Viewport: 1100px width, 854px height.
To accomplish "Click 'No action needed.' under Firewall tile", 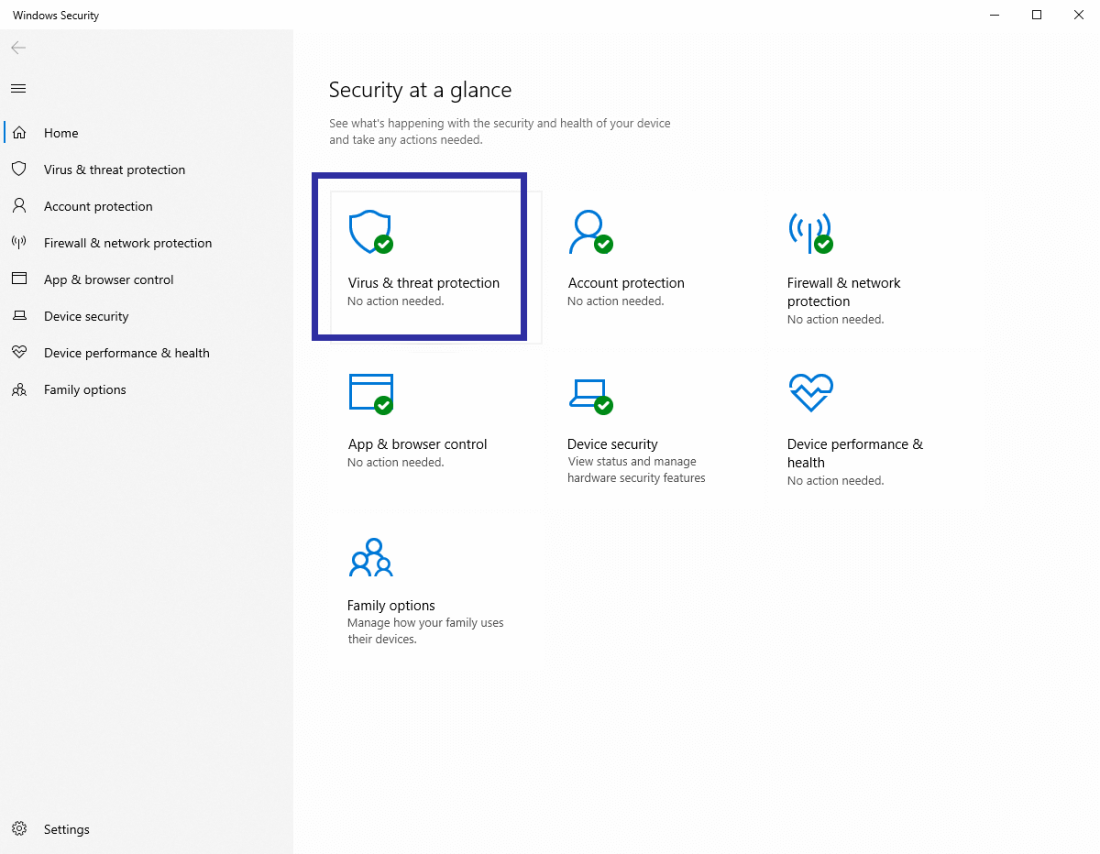I will tap(836, 319).
